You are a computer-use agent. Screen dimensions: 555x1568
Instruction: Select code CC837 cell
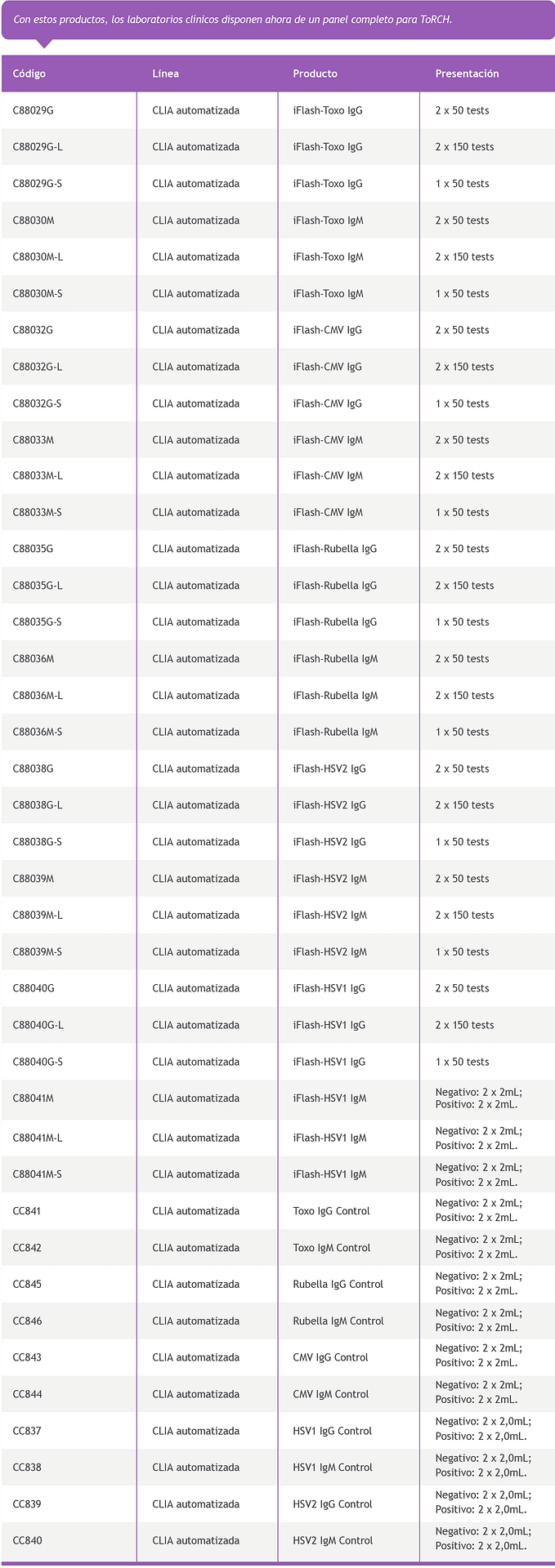[27, 1431]
